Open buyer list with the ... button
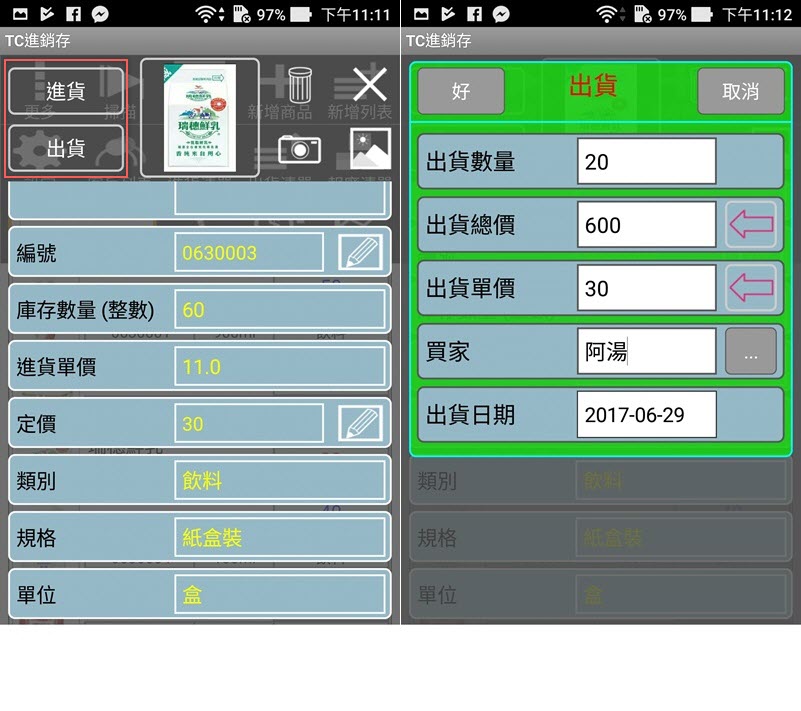The image size is (801, 711). pos(751,351)
